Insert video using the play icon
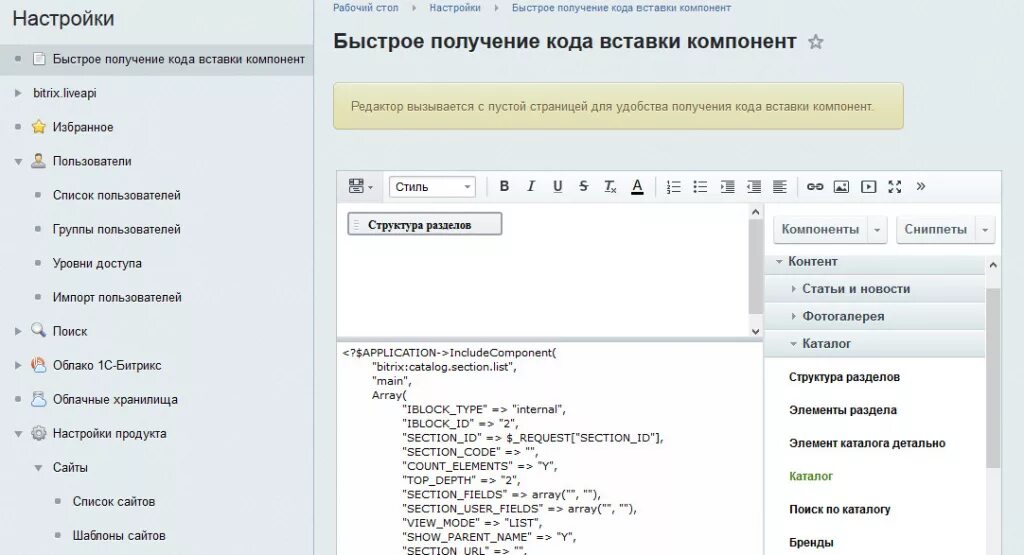The width and height of the screenshot is (1024, 555). pyautogui.click(x=869, y=187)
